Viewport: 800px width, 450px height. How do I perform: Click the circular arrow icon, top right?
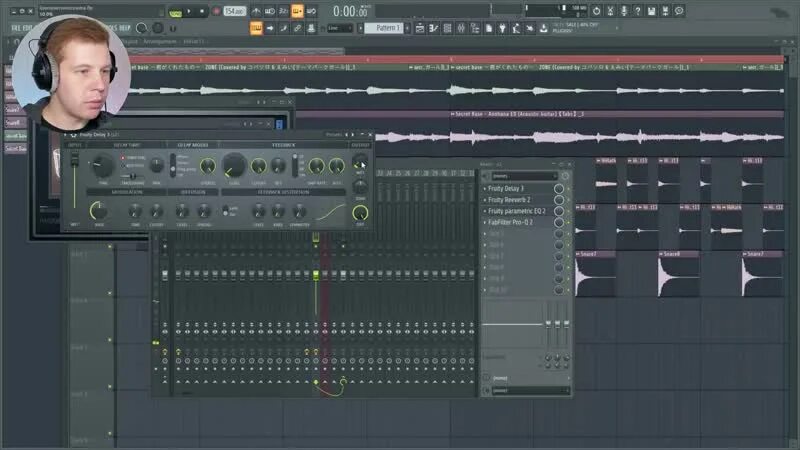[x=596, y=11]
